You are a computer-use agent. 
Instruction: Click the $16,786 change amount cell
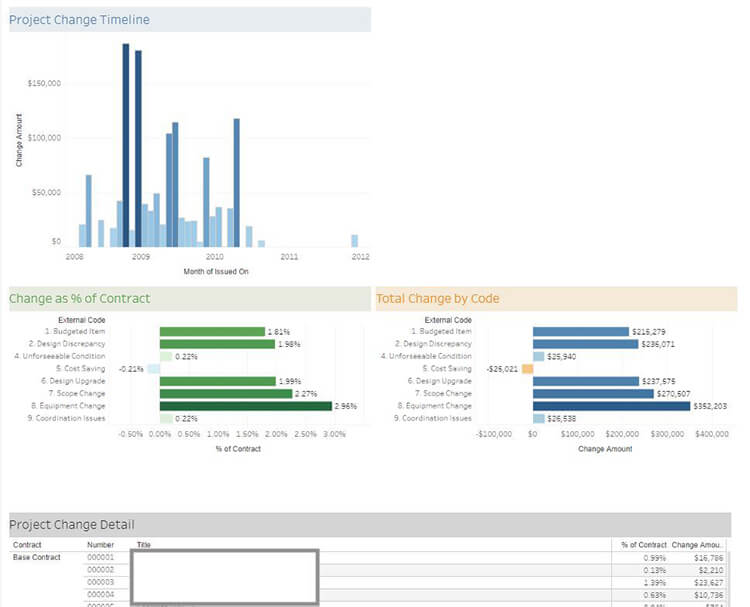click(x=708, y=558)
